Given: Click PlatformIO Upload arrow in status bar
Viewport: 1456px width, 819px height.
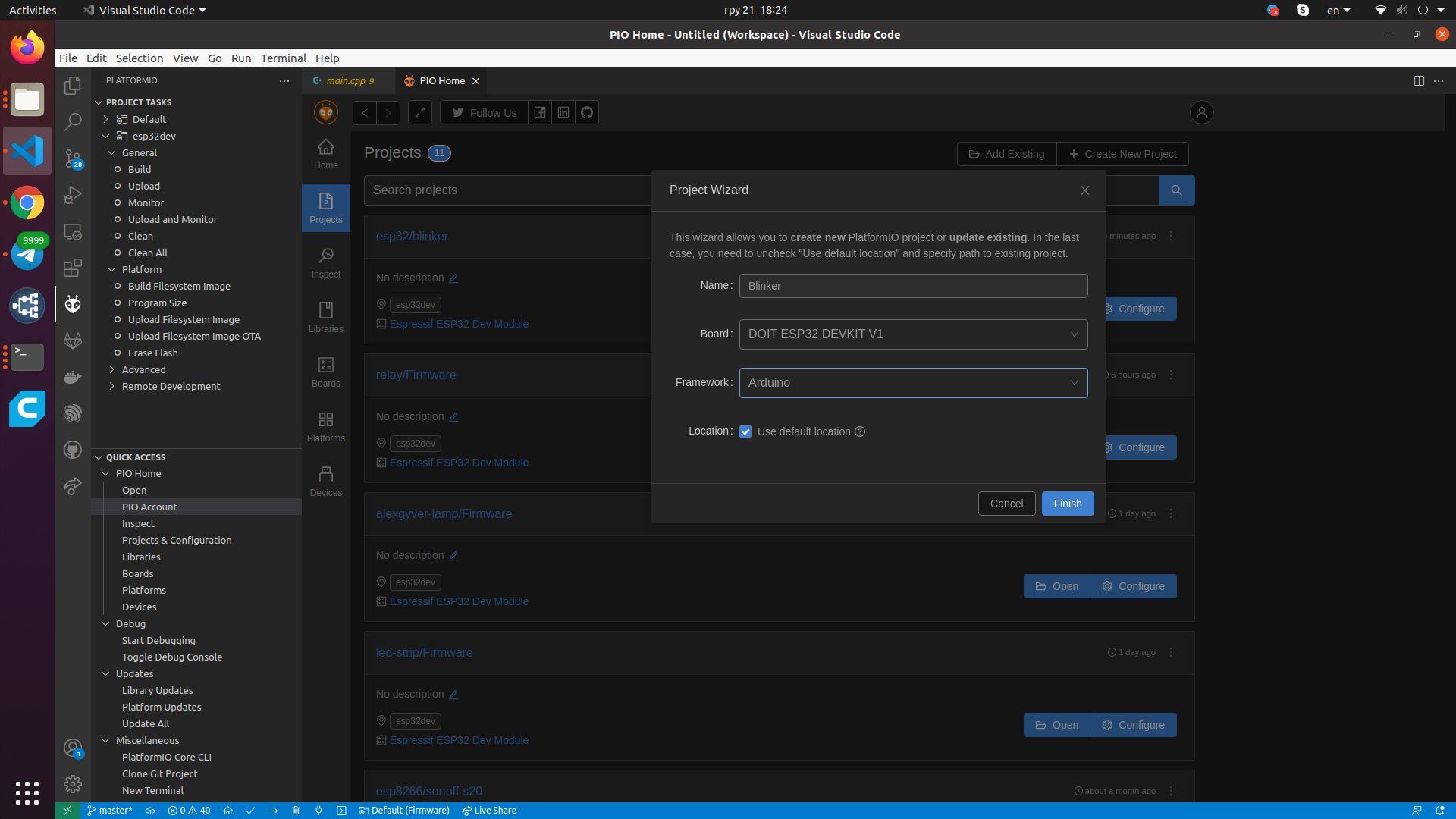Looking at the screenshot, I should (273, 811).
